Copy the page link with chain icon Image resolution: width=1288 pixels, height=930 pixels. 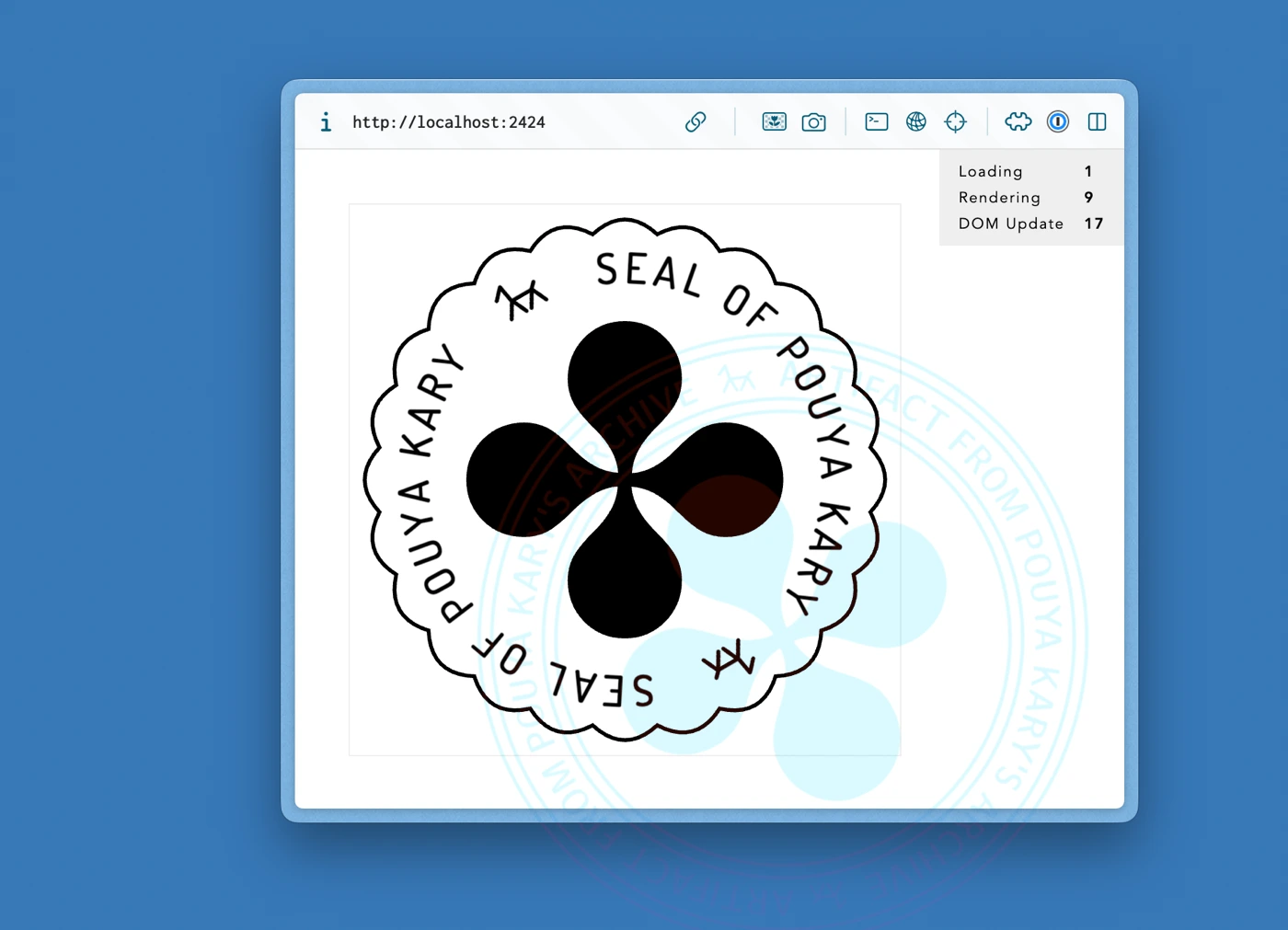coord(696,122)
